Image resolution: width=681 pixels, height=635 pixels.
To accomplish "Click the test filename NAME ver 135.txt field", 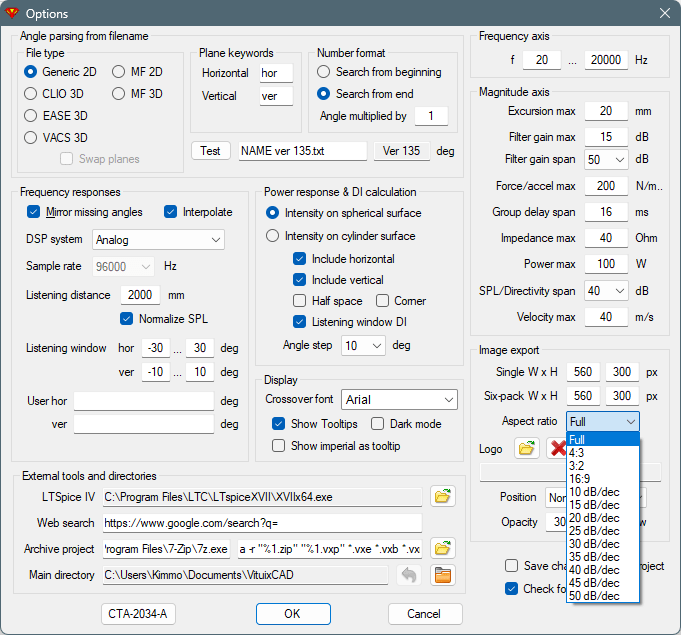I will [303, 151].
